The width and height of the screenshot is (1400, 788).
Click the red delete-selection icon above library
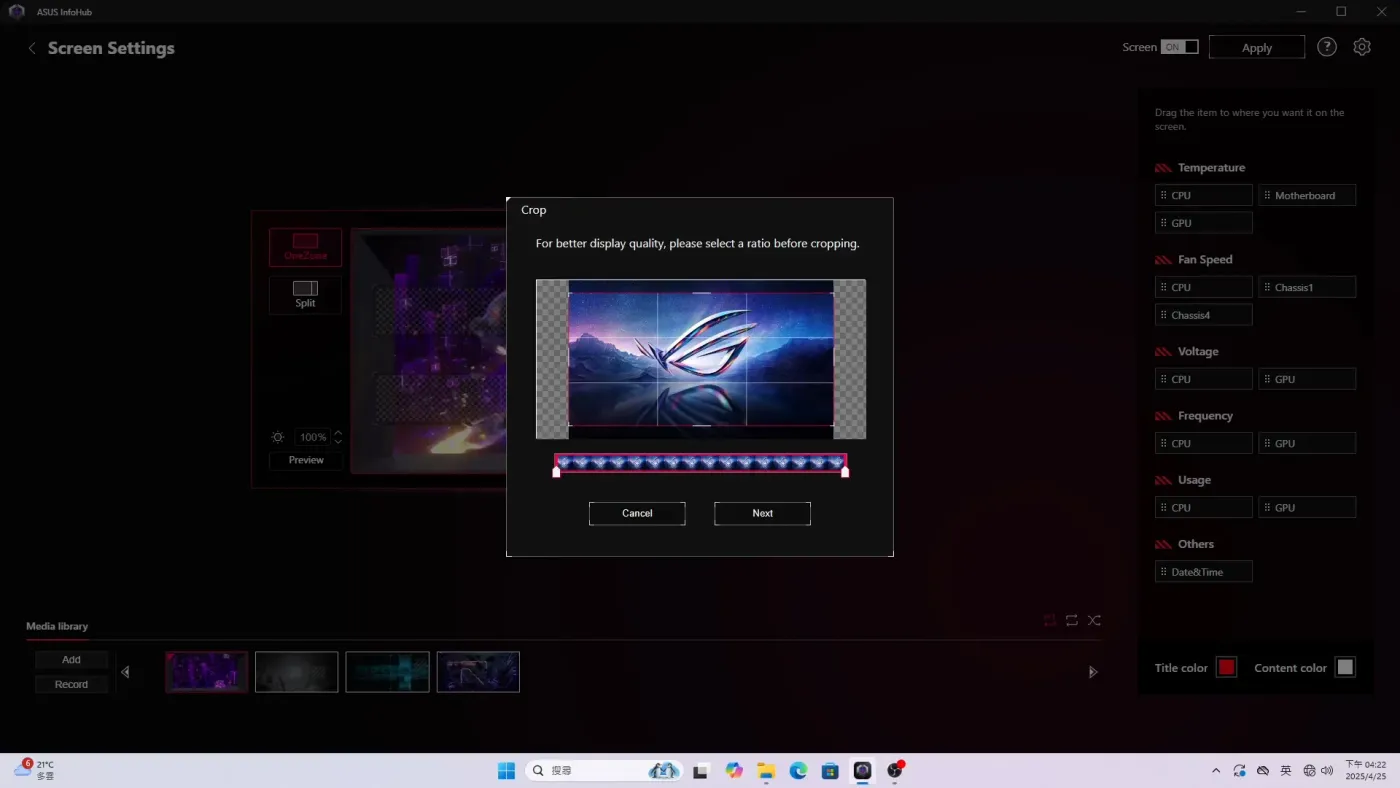click(x=1049, y=620)
